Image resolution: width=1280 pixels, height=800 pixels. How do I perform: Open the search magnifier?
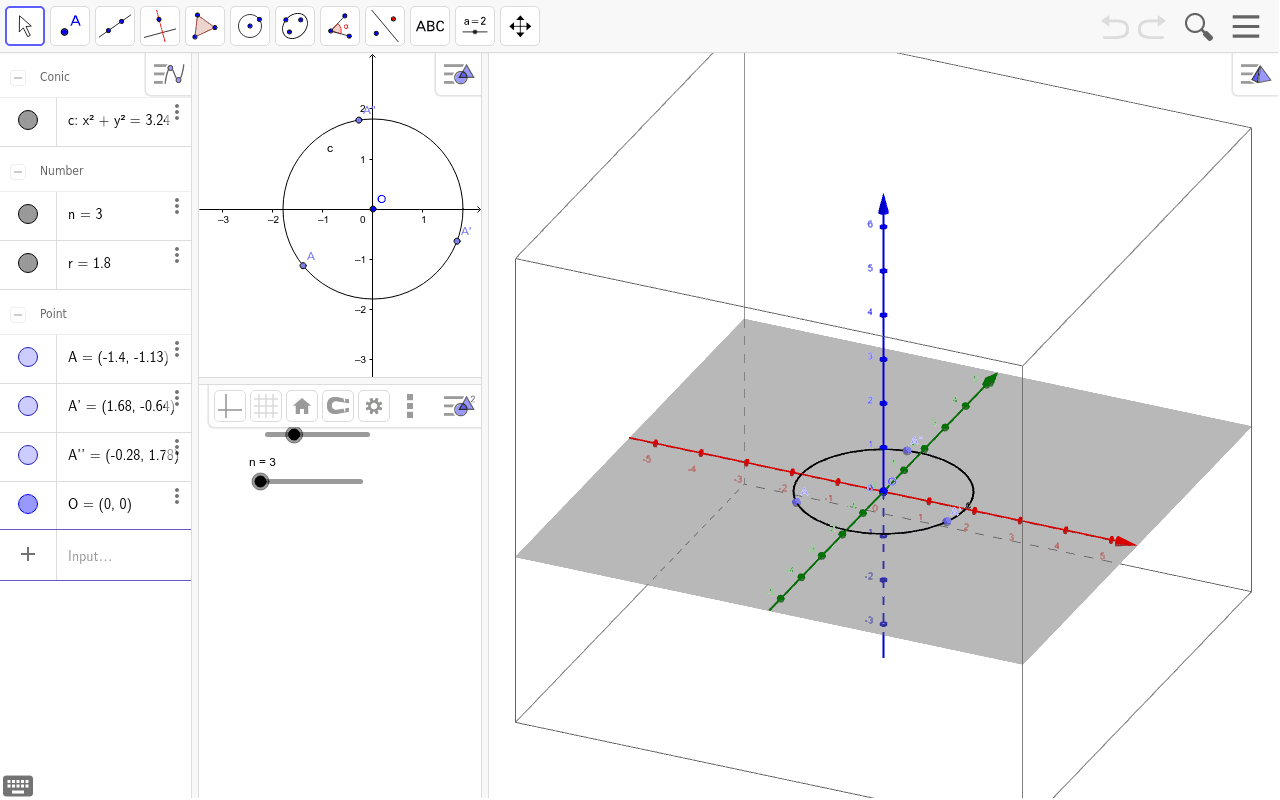click(x=1198, y=27)
